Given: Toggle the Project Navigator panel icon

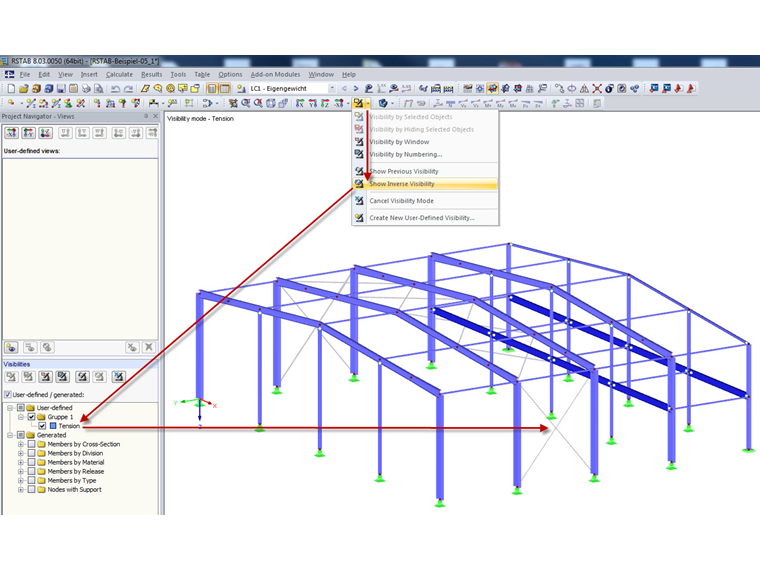Looking at the screenshot, I should (212, 88).
